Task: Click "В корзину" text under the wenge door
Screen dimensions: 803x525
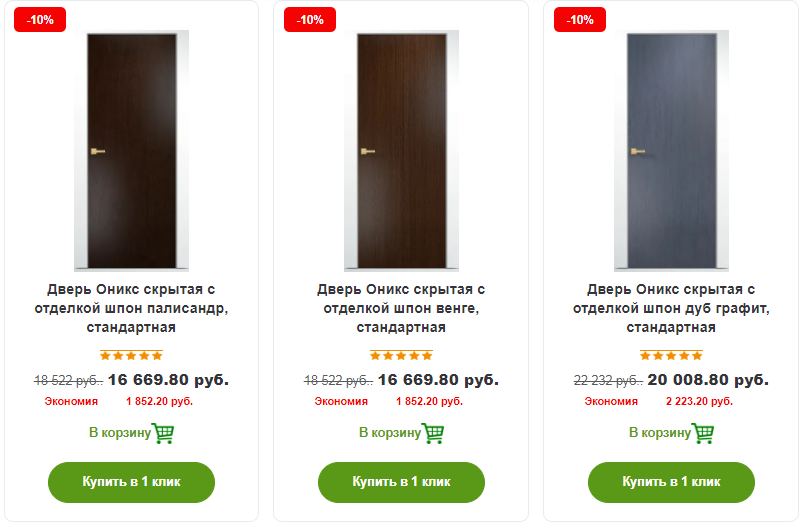Action: coord(390,433)
